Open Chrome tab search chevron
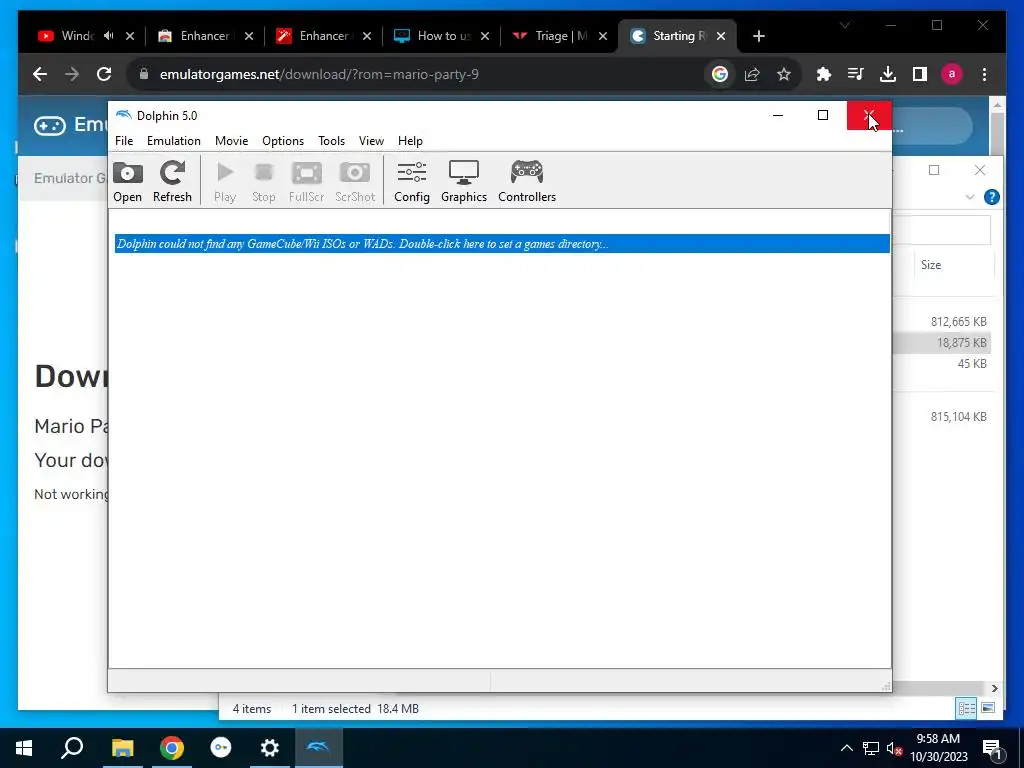This screenshot has width=1024, height=768. pos(845,25)
